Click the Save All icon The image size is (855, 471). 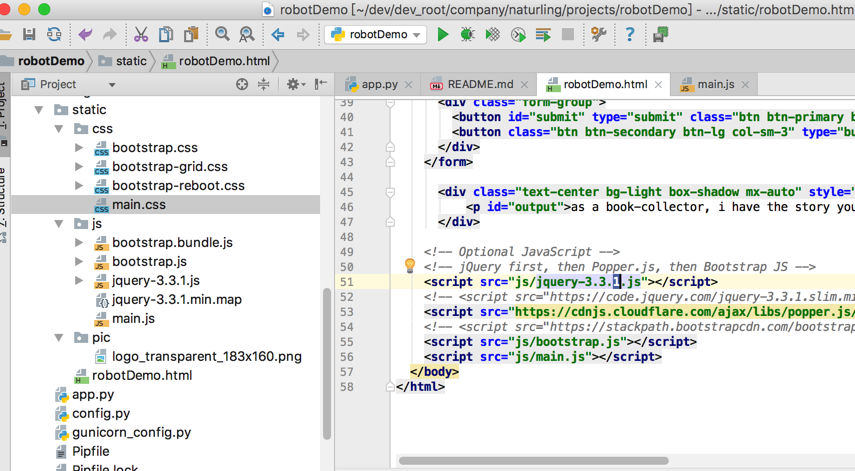(x=29, y=35)
